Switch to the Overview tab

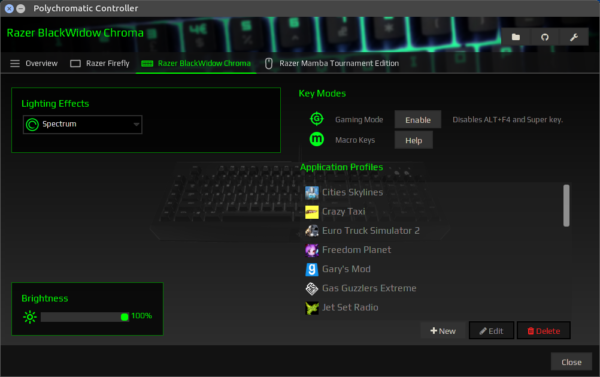(x=34, y=64)
